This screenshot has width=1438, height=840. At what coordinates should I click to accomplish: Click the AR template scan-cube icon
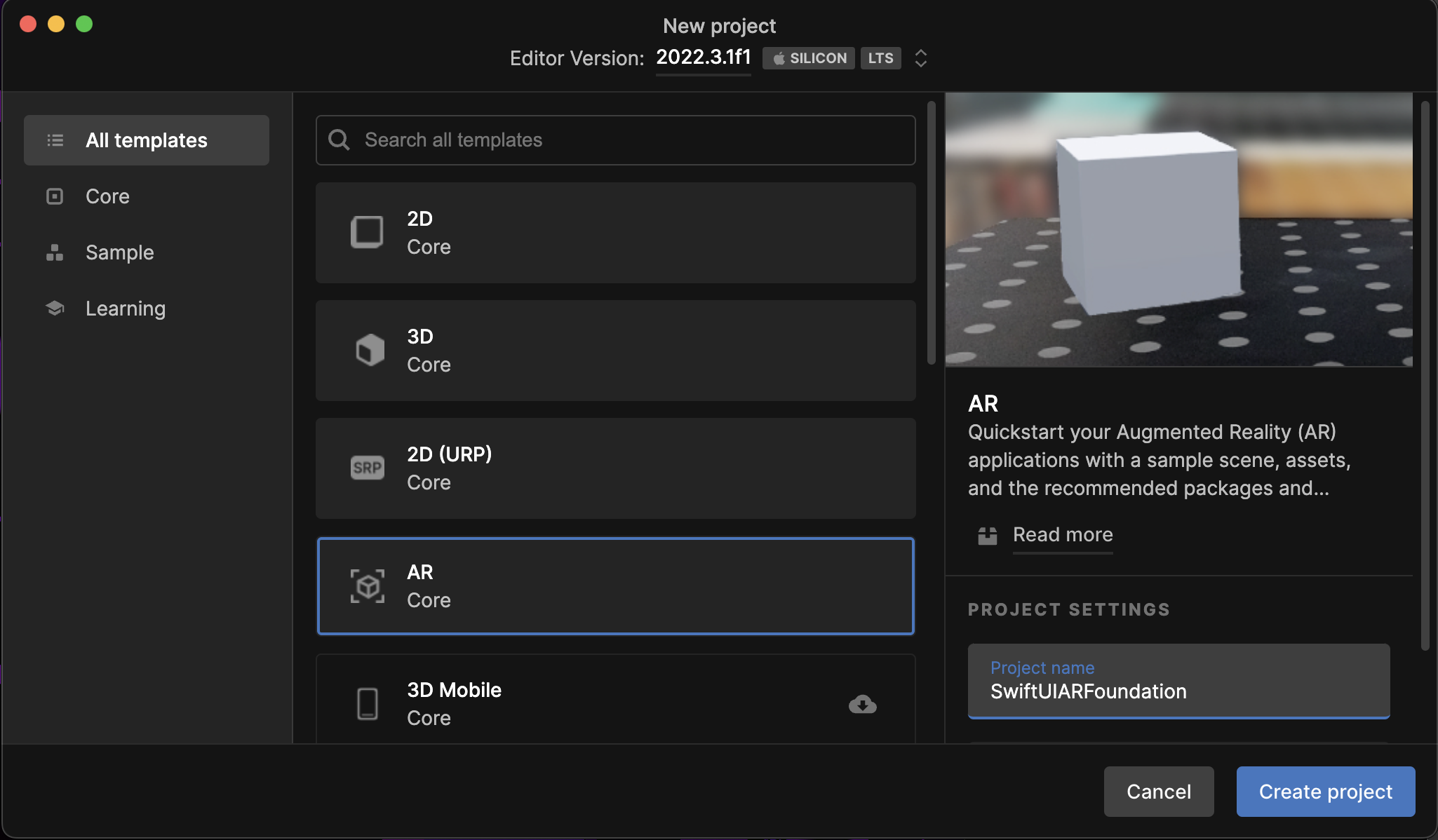pos(368,585)
